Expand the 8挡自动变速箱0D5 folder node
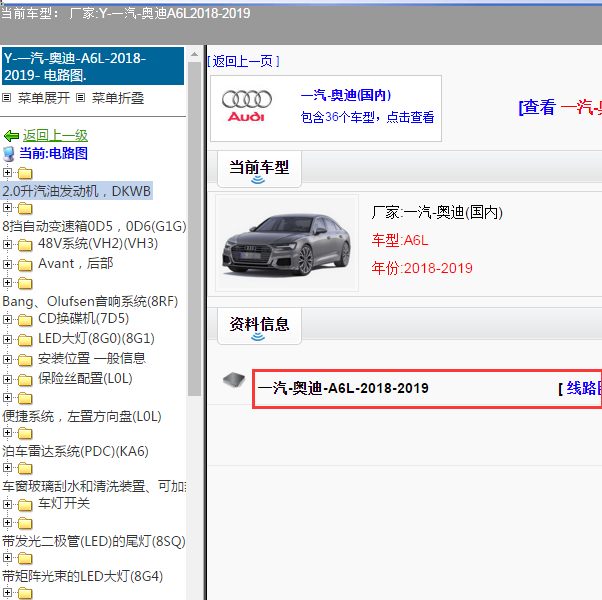Viewport: 602px width, 600px height. pyautogui.click(x=7, y=208)
